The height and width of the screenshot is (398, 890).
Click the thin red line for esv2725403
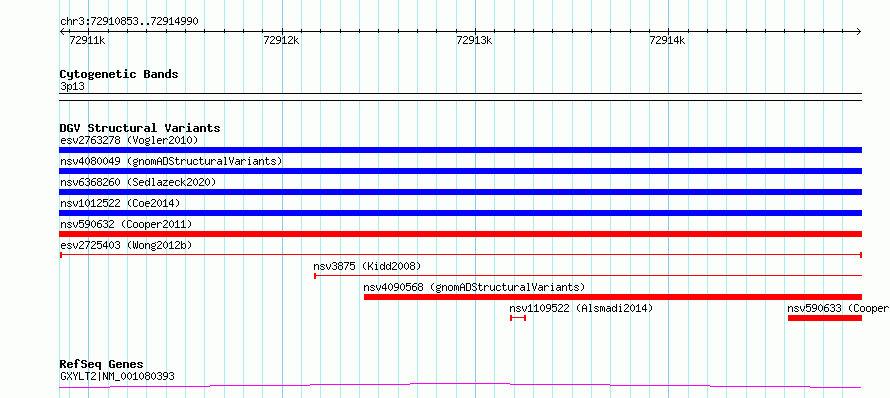(x=460, y=255)
